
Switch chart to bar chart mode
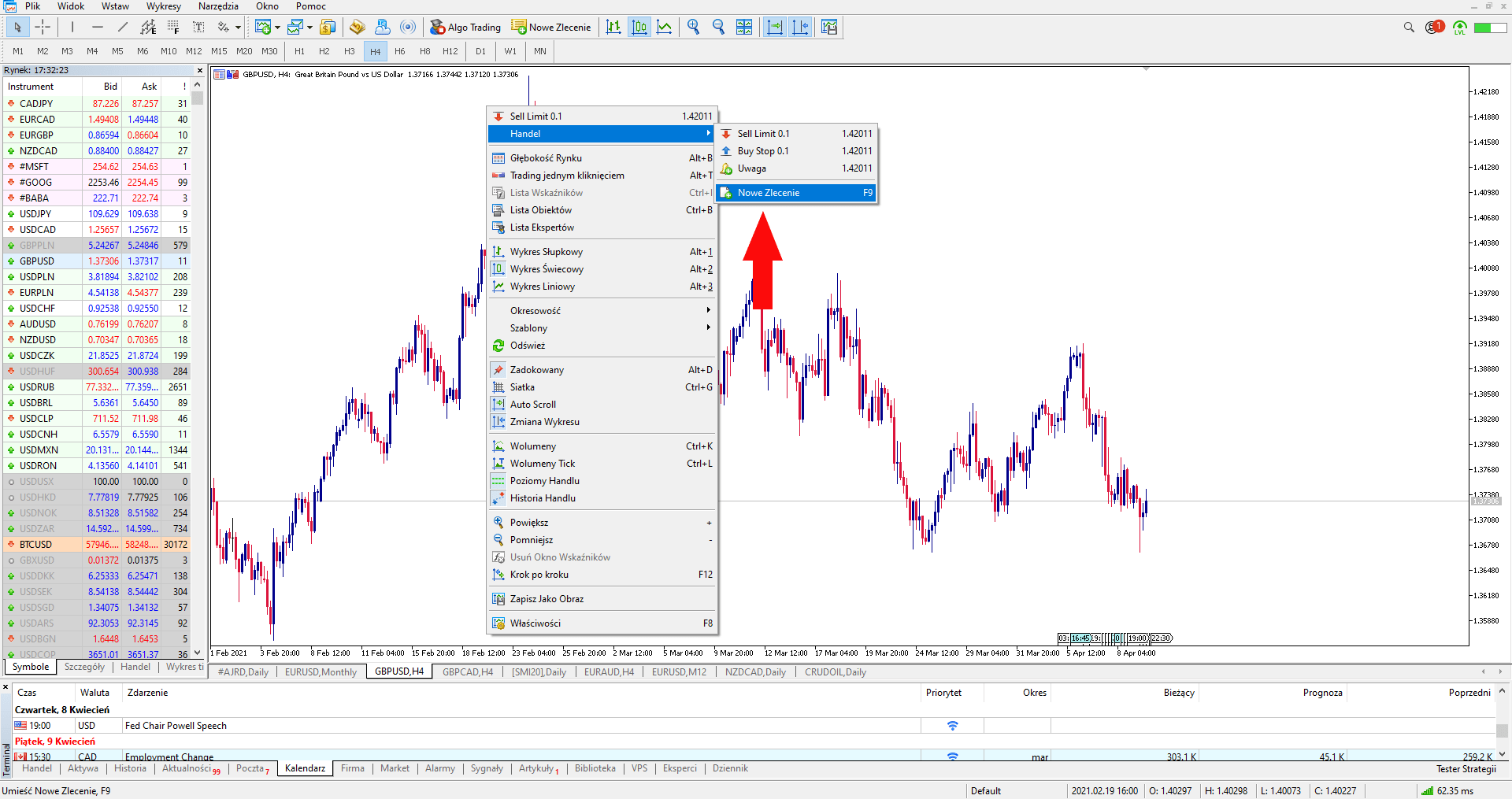[x=613, y=27]
